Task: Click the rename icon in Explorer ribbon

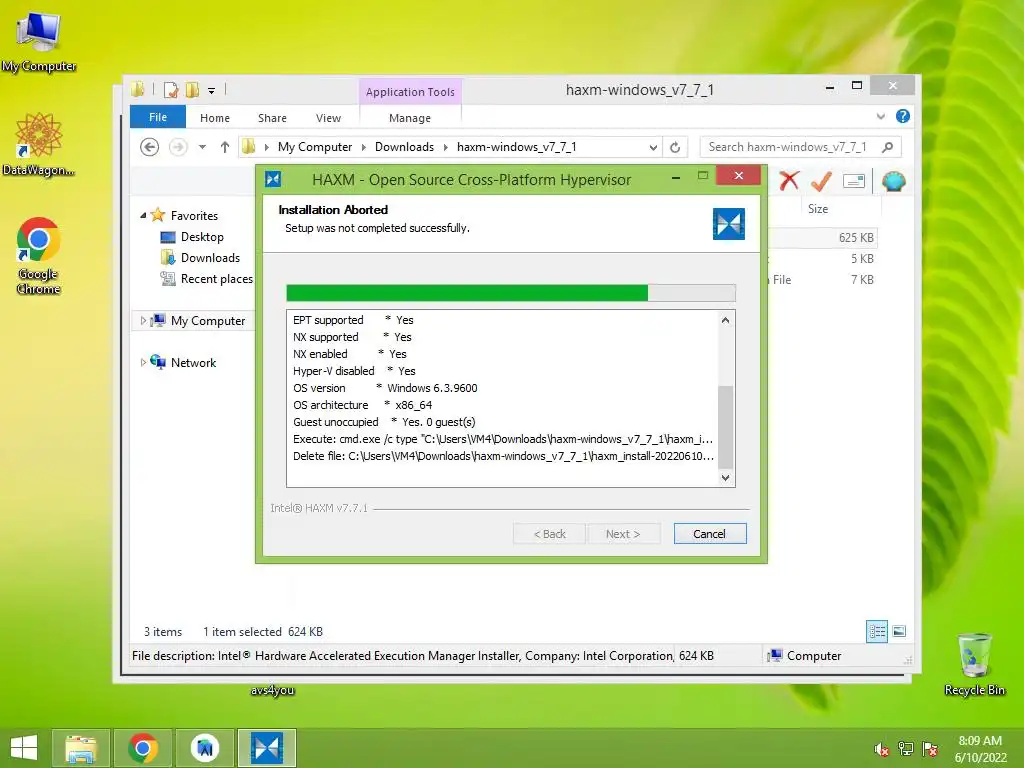Action: [x=854, y=181]
